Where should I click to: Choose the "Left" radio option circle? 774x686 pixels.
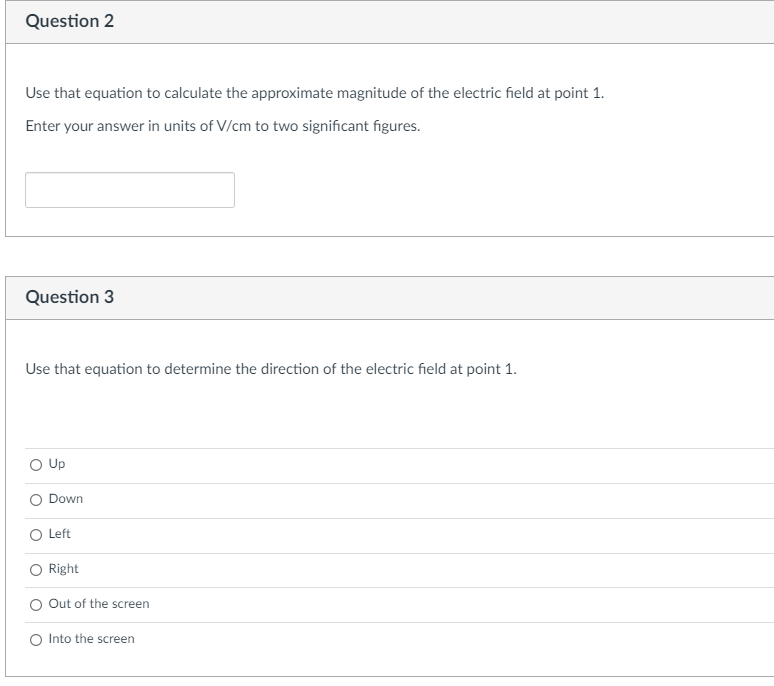(36, 535)
